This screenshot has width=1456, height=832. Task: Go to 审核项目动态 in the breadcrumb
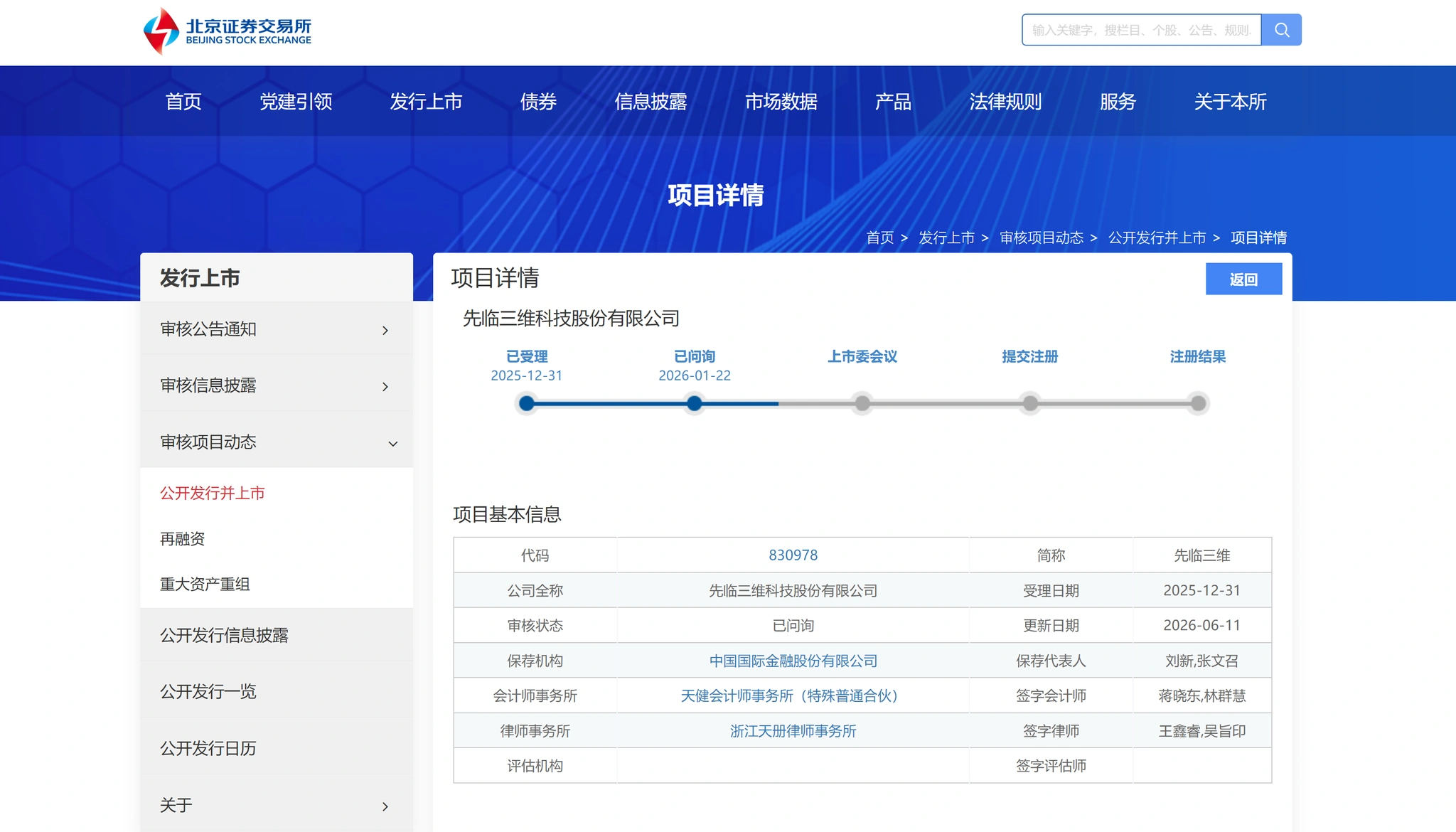point(1042,238)
